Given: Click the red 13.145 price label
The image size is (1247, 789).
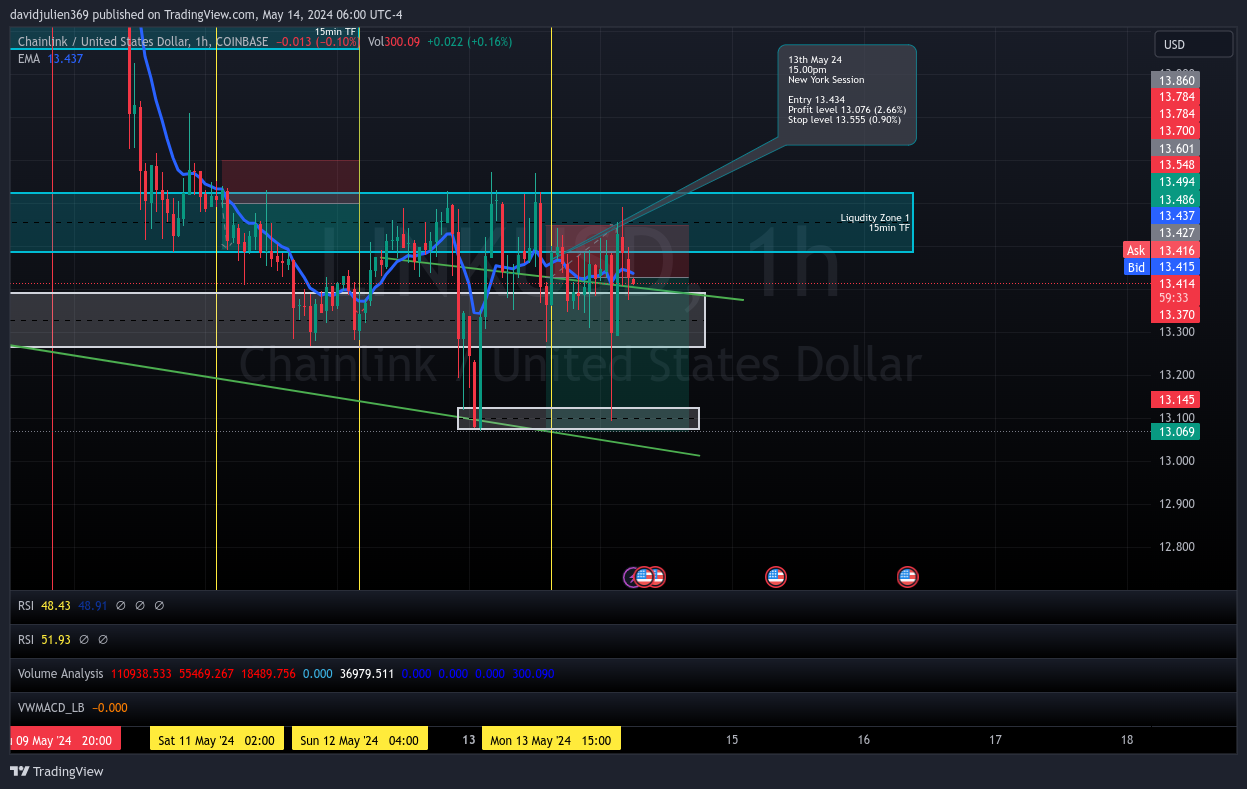Looking at the screenshot, I should [1176, 399].
